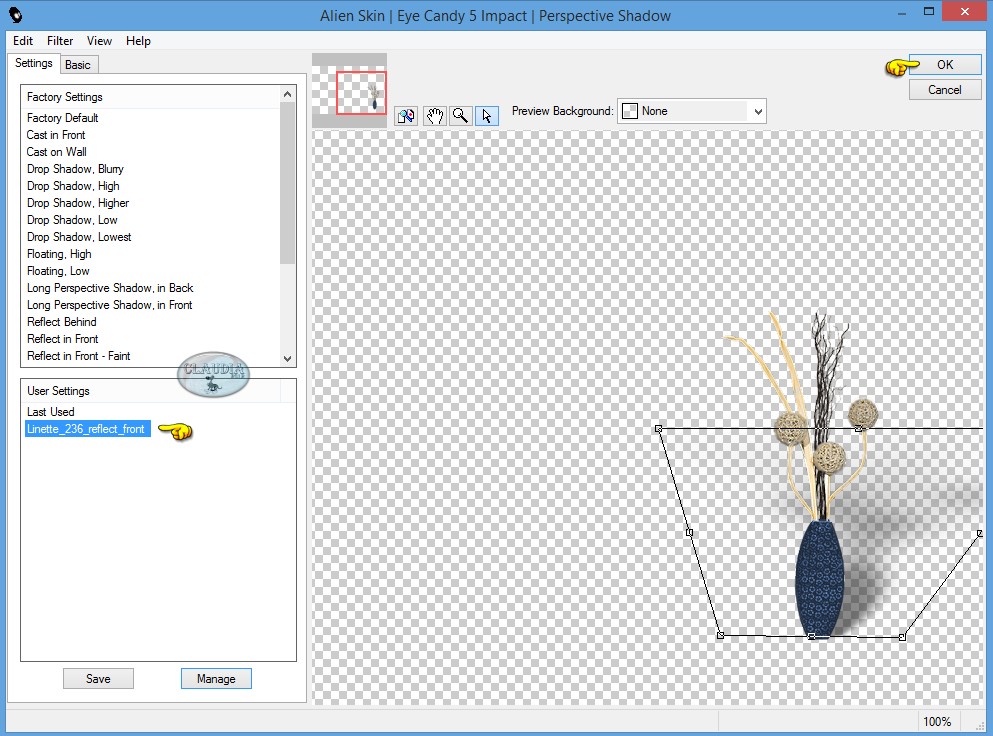Screen dimensions: 993x736
Task: Select Drop Shadow, Blurry preset
Action: (75, 169)
